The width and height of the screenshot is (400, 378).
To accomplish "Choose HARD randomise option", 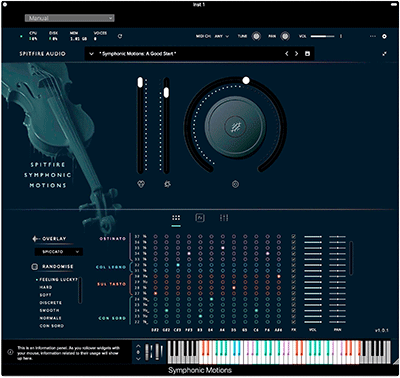I will click(x=46, y=287).
